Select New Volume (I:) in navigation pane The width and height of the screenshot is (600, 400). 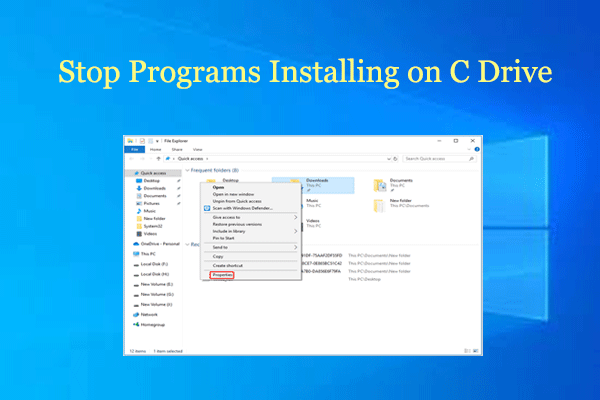[x=156, y=305]
